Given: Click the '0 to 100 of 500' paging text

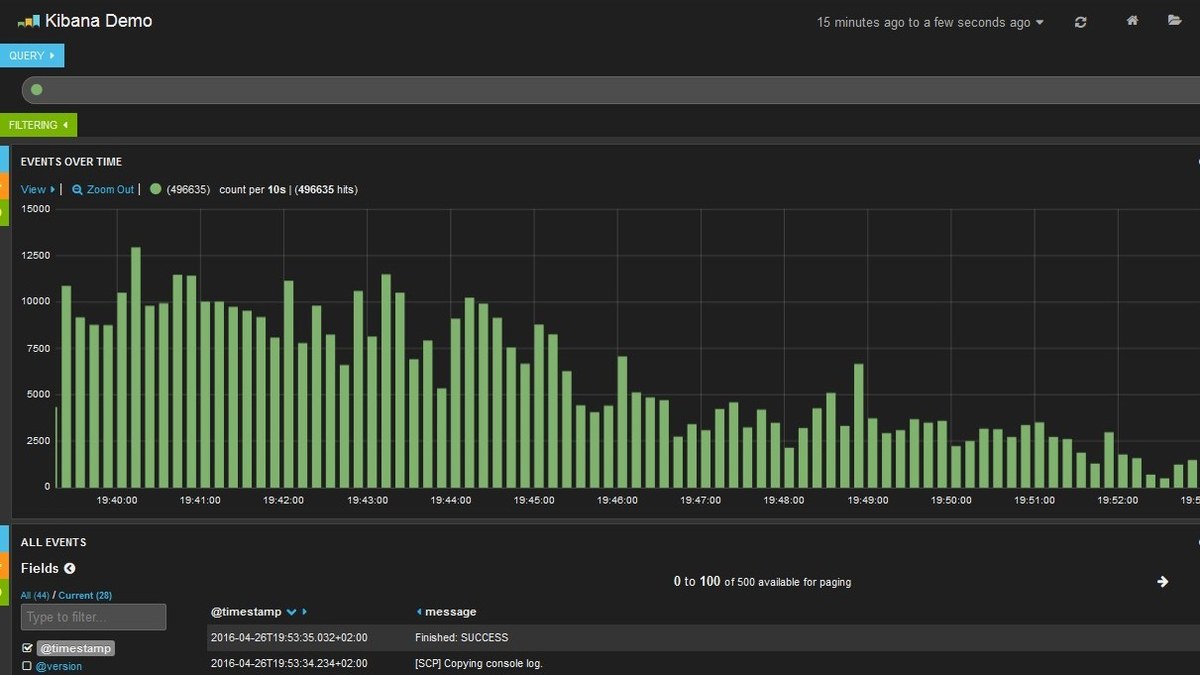Looking at the screenshot, I should [763, 581].
